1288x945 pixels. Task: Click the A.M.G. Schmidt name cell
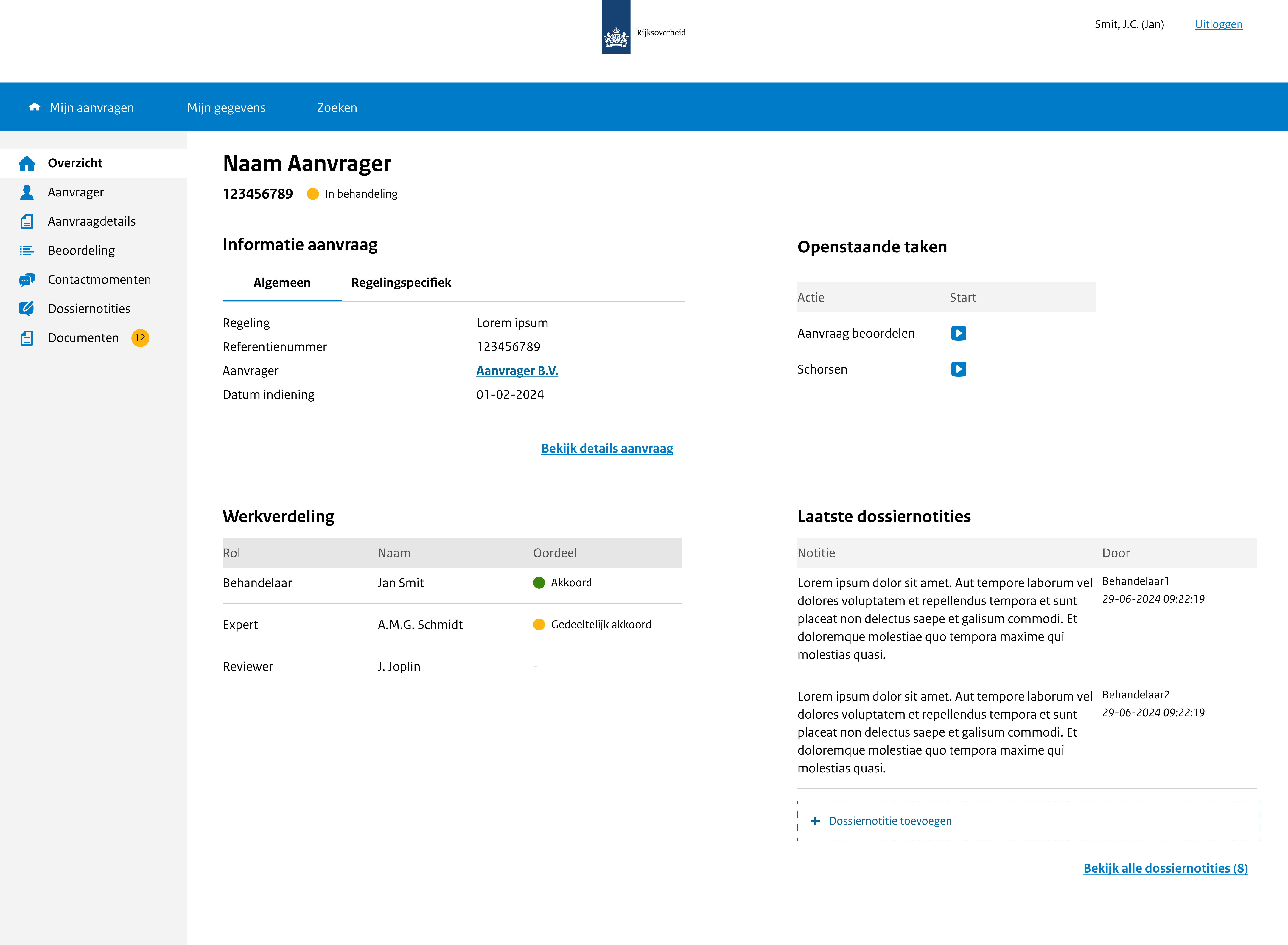420,625
